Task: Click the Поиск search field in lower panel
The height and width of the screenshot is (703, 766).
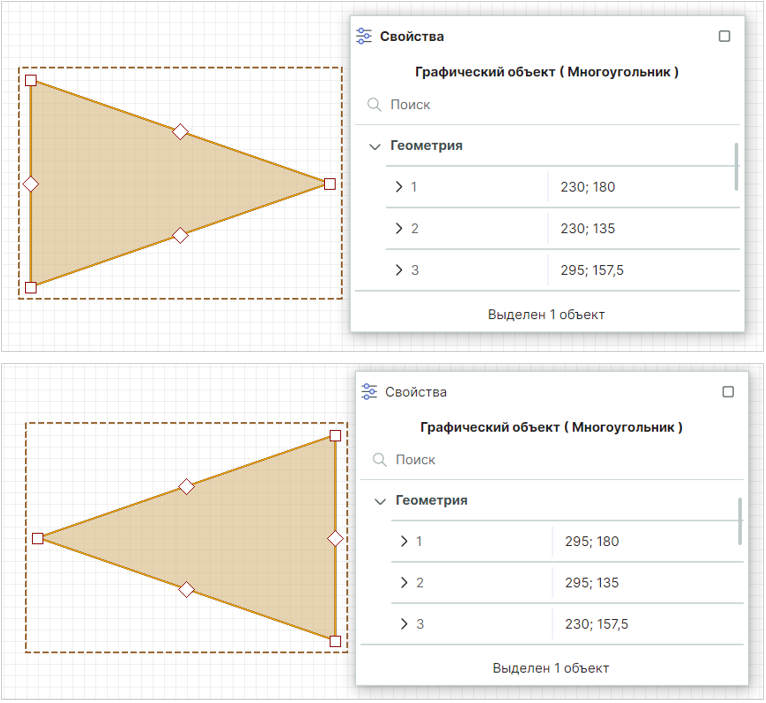Action: click(x=555, y=460)
